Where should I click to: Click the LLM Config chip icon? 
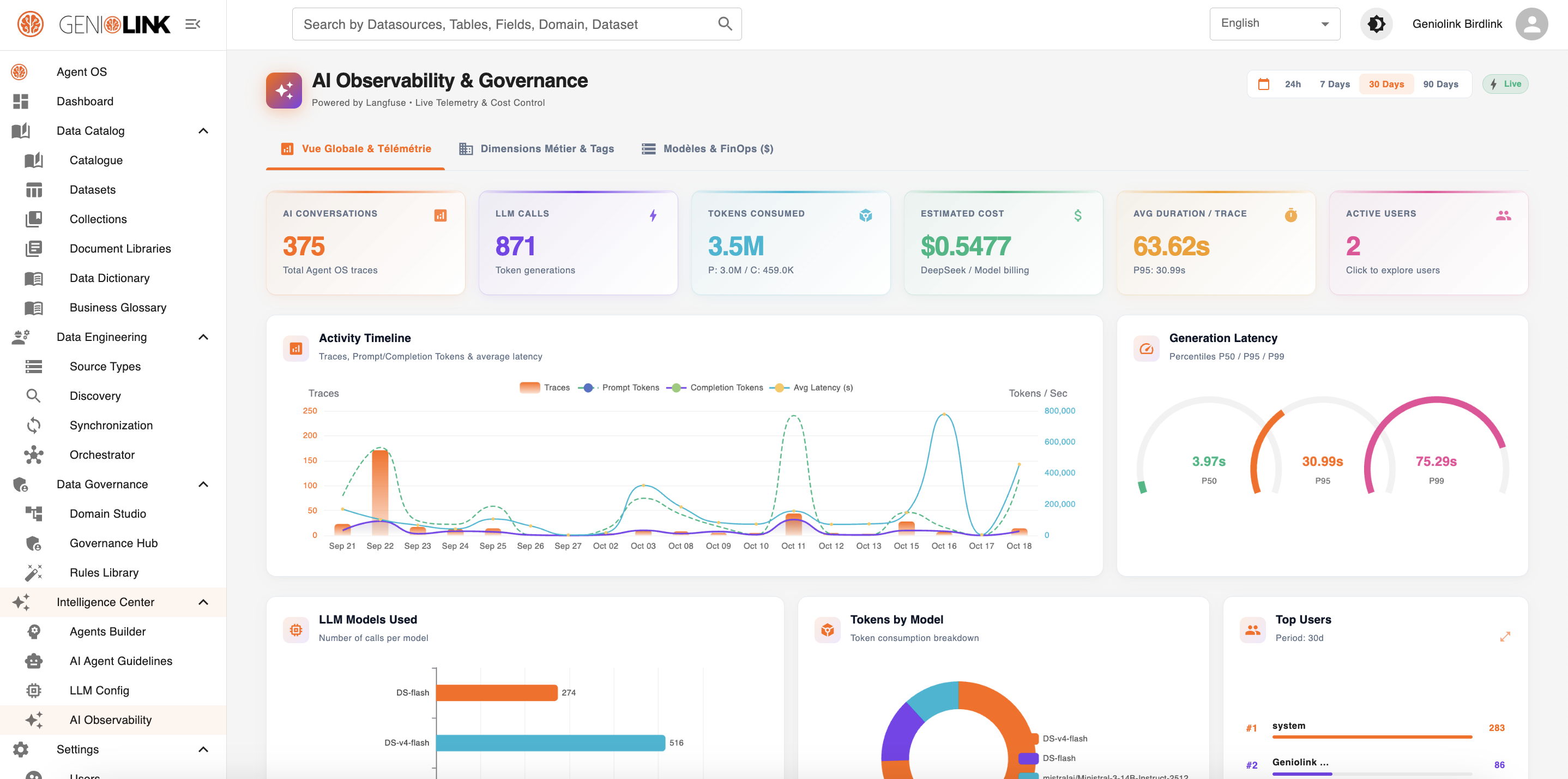tap(33, 690)
